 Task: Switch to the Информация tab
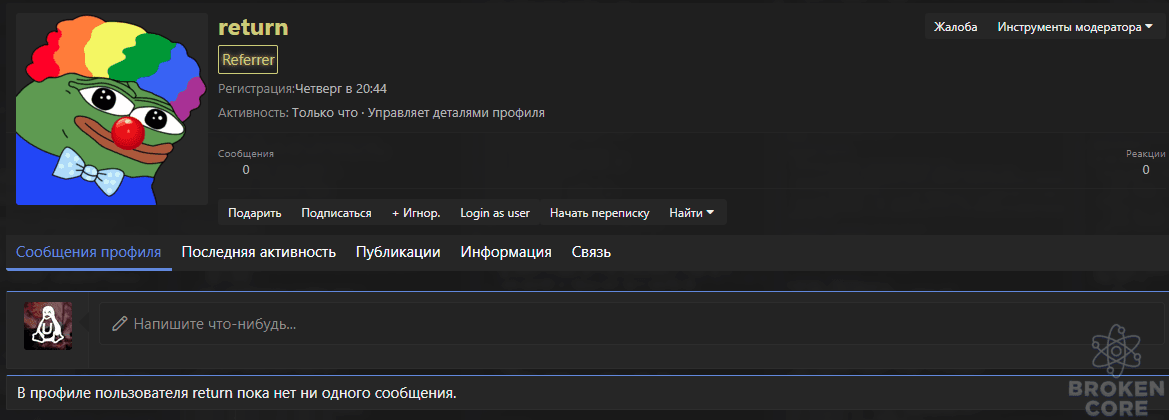coord(506,252)
